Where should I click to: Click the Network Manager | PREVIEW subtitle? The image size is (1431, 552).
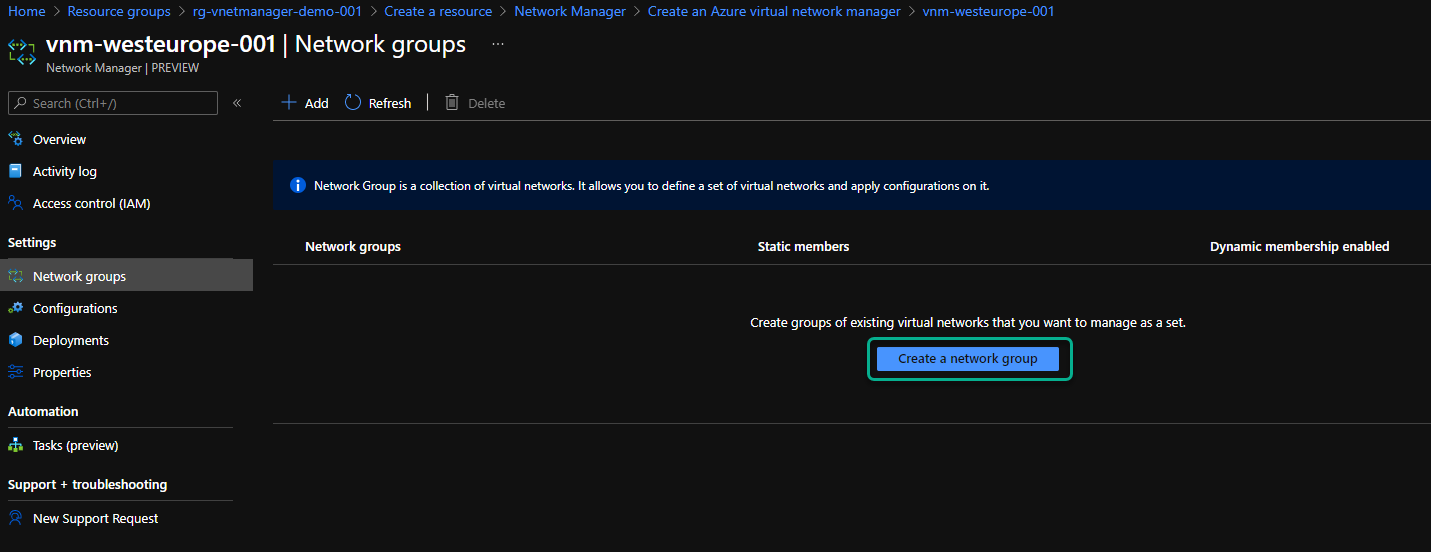122,68
